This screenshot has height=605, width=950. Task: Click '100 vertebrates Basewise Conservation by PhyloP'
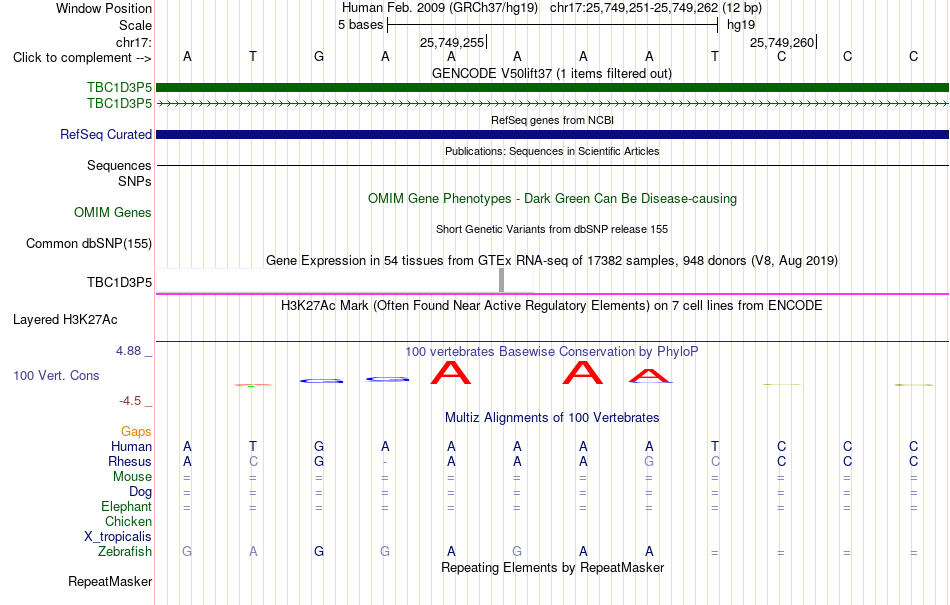(x=552, y=352)
